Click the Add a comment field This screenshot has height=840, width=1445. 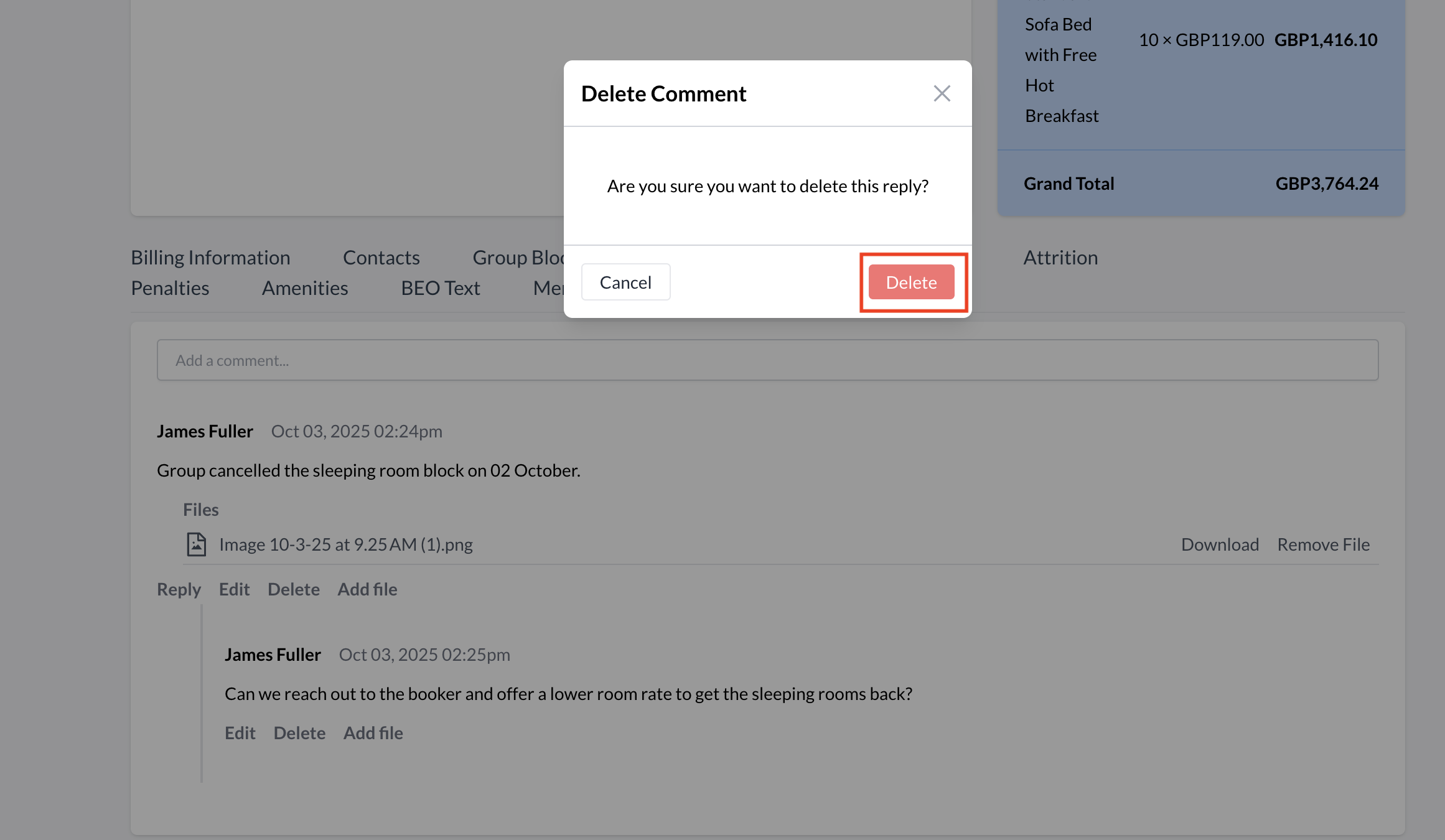pos(767,360)
